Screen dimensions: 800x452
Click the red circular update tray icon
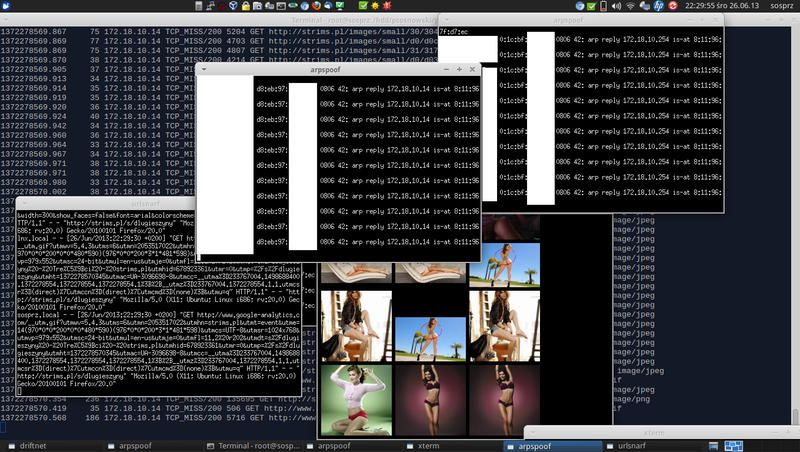(673, 6)
